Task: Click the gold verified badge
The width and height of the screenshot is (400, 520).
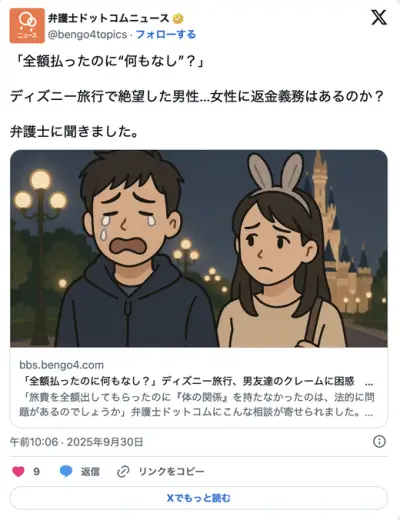Action: pyautogui.click(x=178, y=19)
